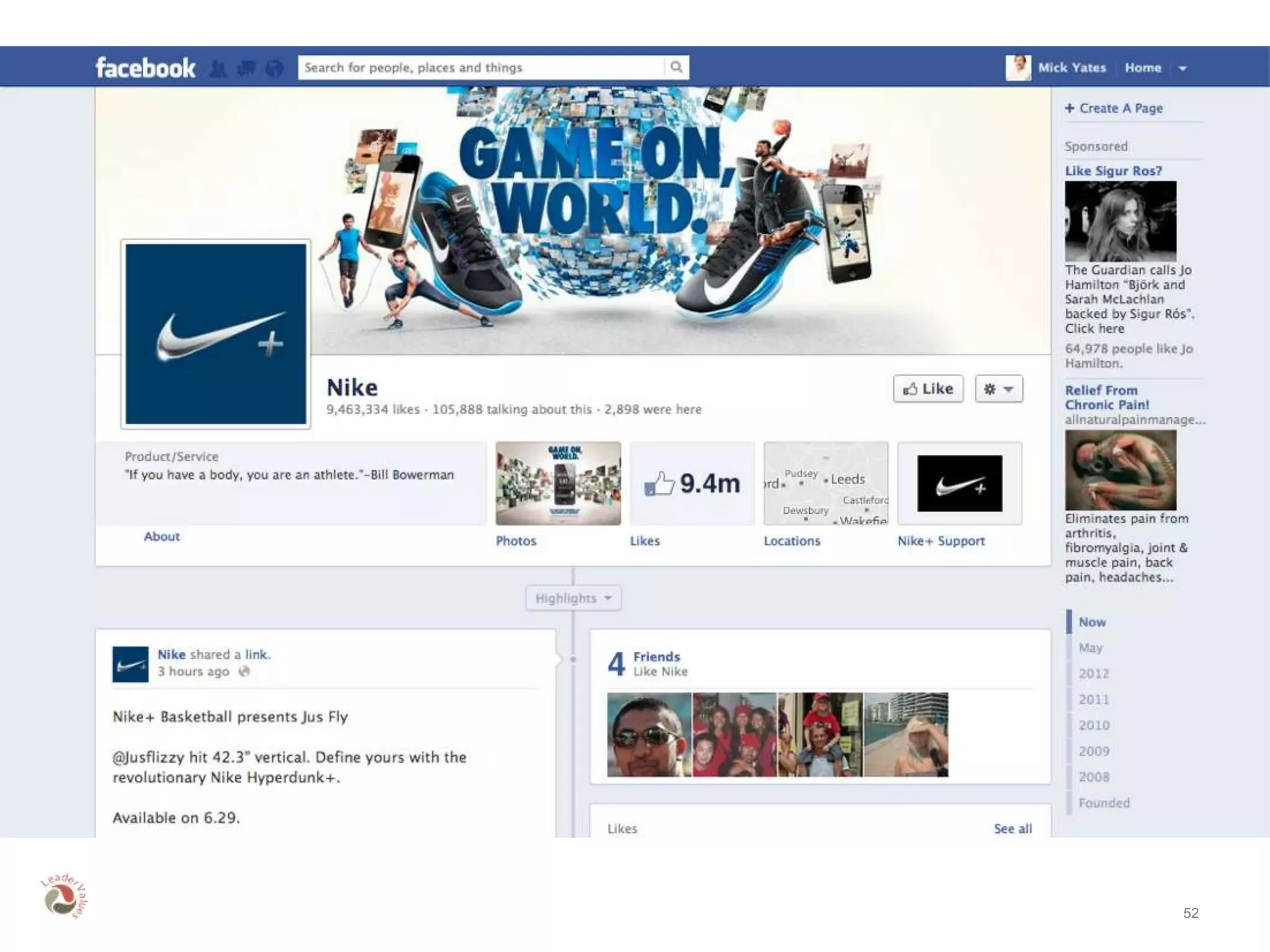Open the notifications globe icon
This screenshot has height=952, width=1270.
tap(274, 68)
